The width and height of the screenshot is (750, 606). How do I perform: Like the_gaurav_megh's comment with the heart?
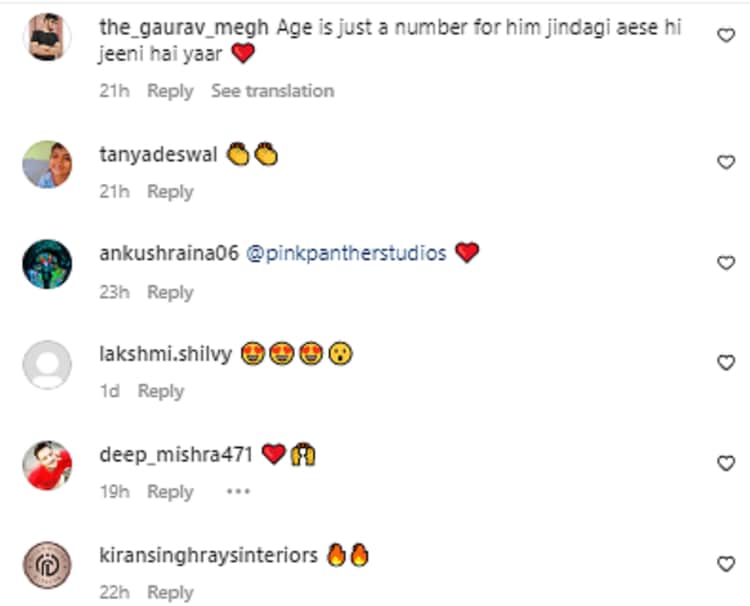(727, 35)
